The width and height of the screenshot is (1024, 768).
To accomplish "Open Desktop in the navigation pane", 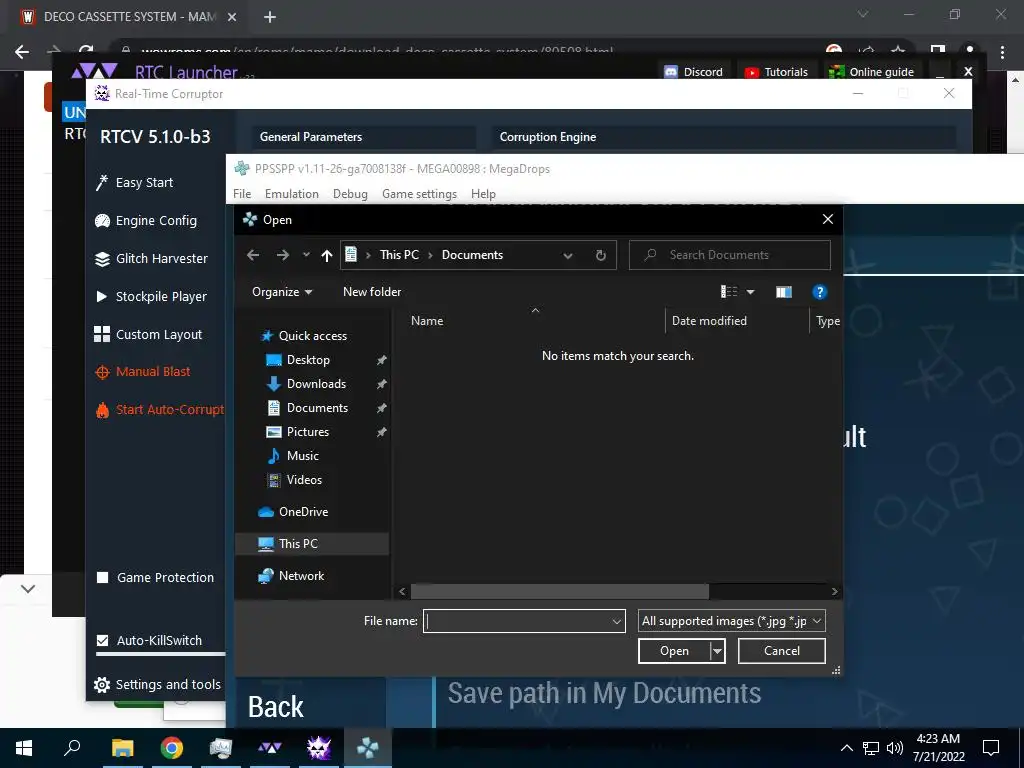I will point(308,360).
